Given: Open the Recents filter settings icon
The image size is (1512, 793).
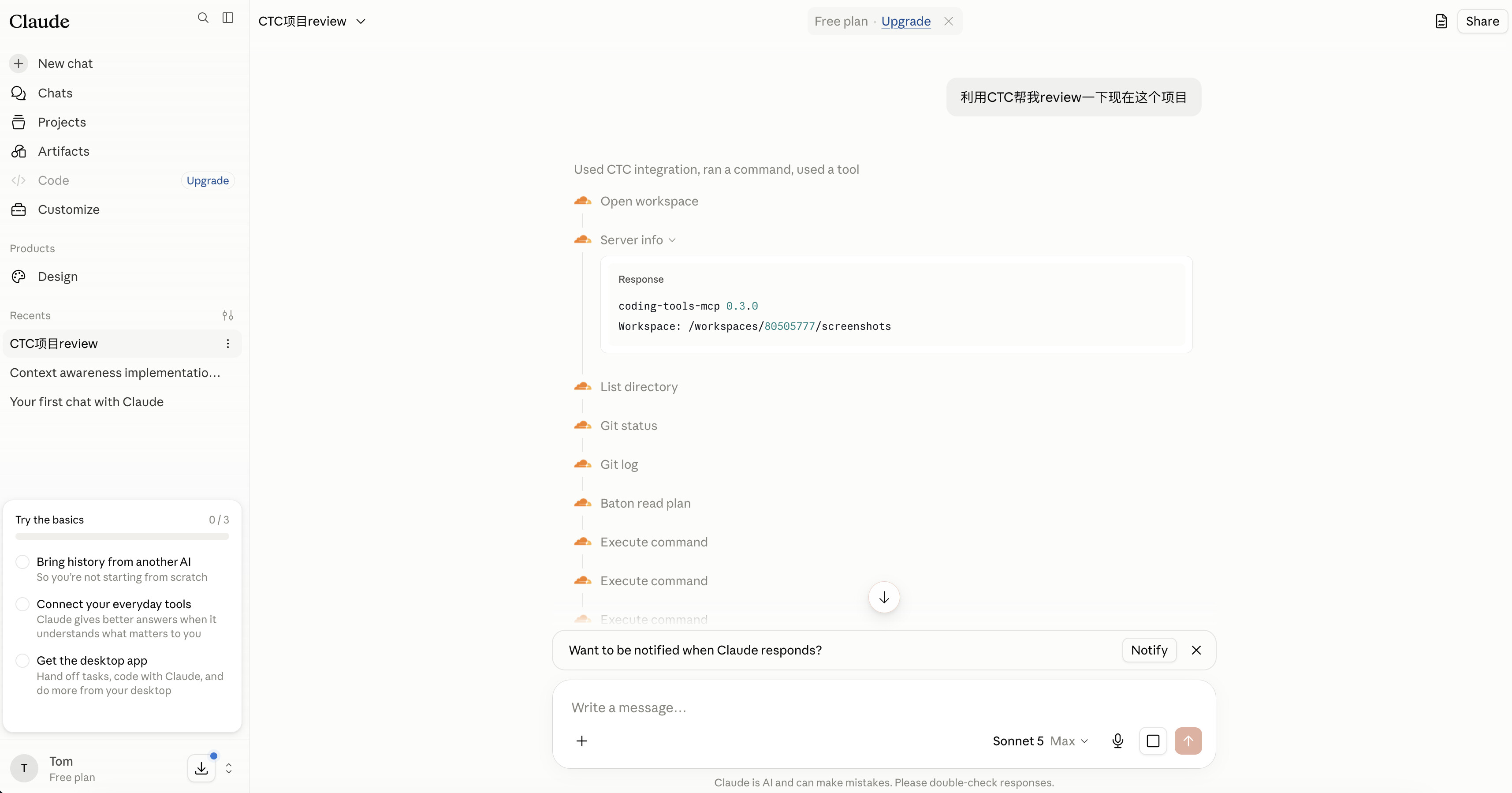Looking at the screenshot, I should 228,315.
